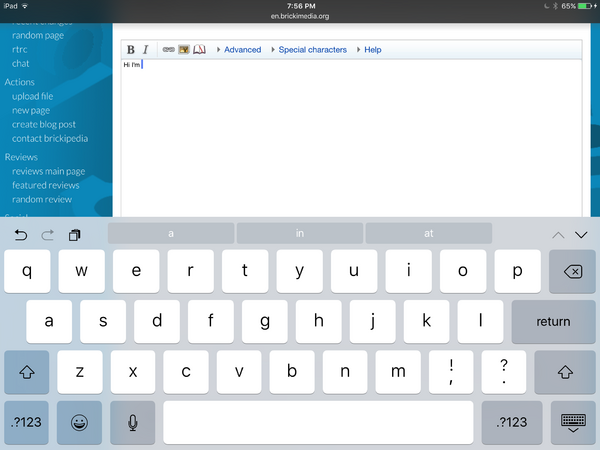Open the chat sidebar link
The image size is (600, 450).
pyautogui.click(x=21, y=64)
